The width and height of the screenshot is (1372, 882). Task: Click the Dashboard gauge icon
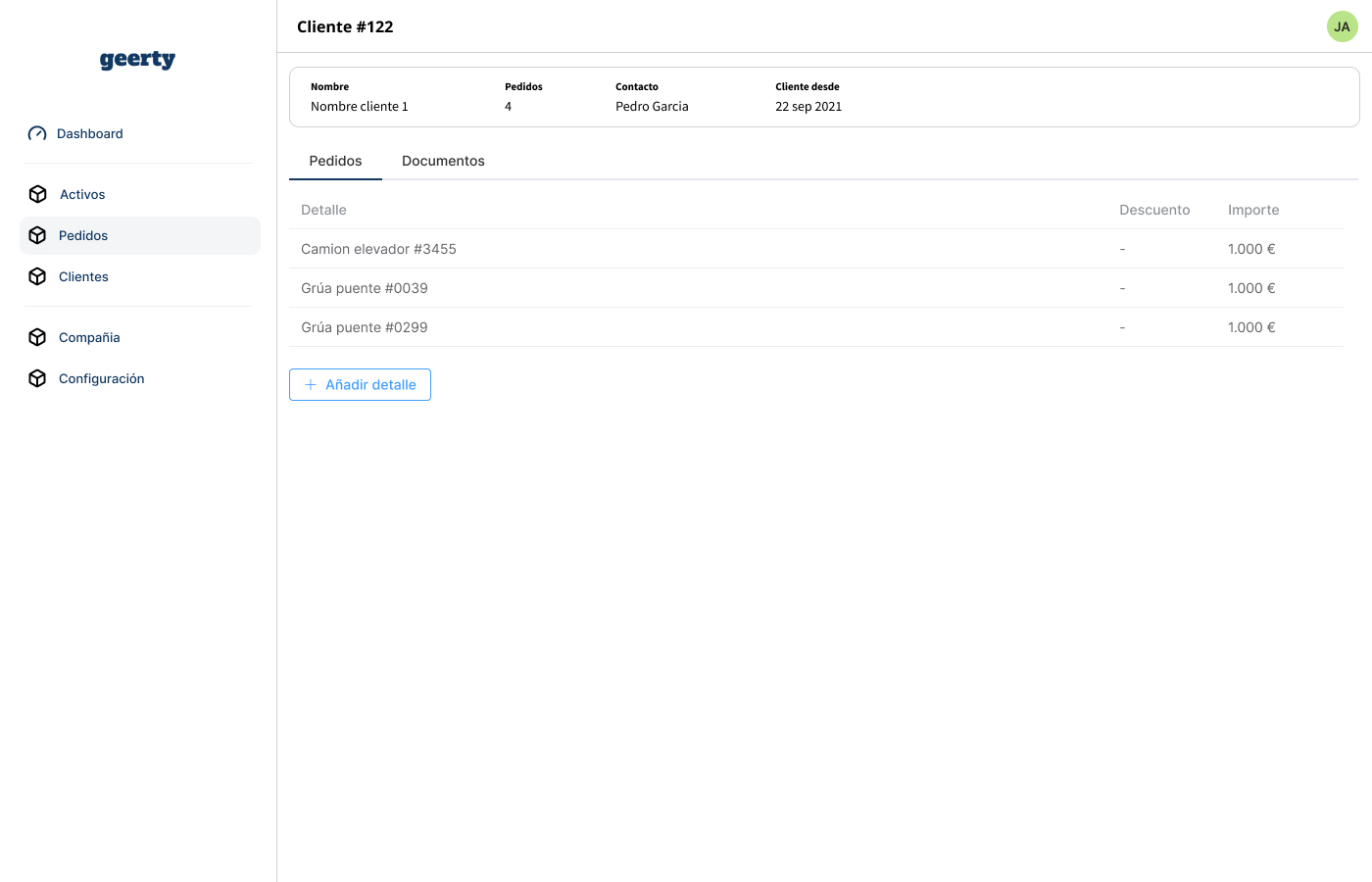pyautogui.click(x=37, y=134)
